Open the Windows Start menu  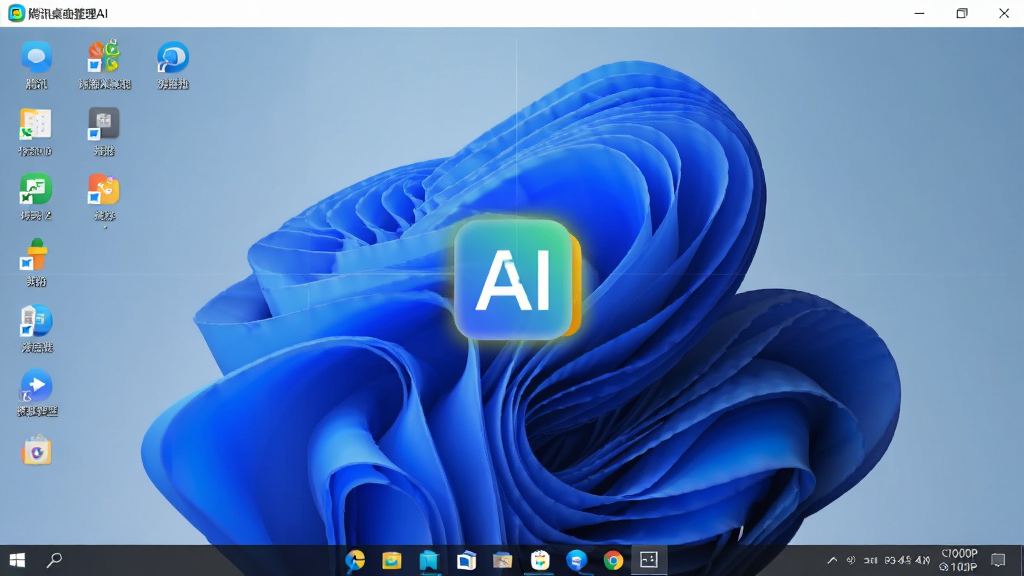[x=18, y=560]
